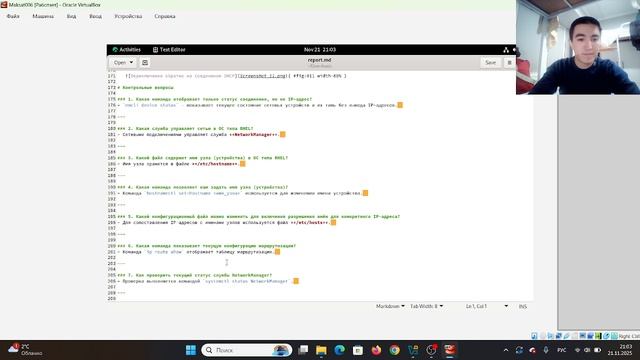Click VirtualBox green processor status indicator
Screen dimensions: 640x360
point(598,336)
